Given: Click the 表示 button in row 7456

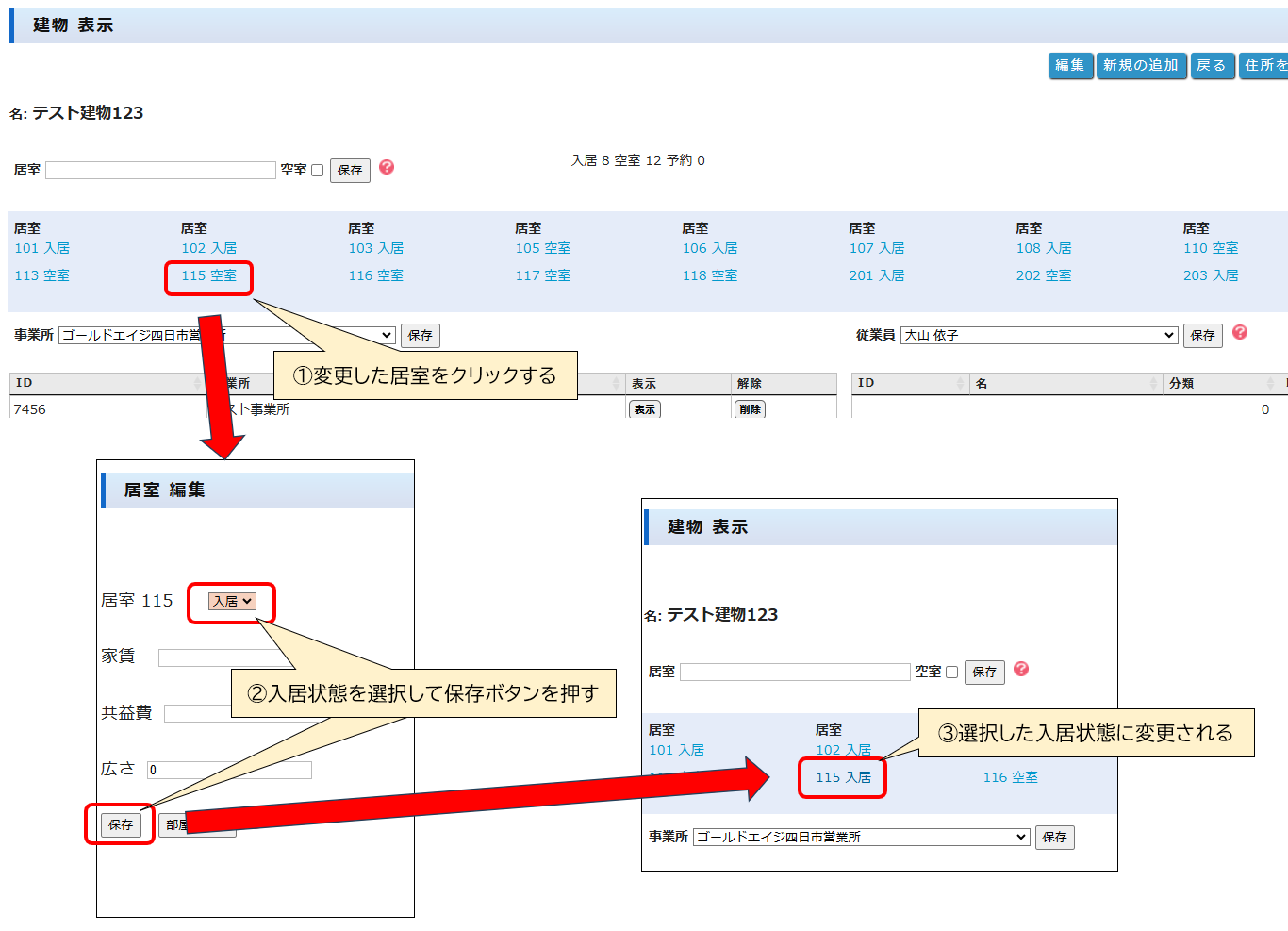Looking at the screenshot, I should 645,409.
